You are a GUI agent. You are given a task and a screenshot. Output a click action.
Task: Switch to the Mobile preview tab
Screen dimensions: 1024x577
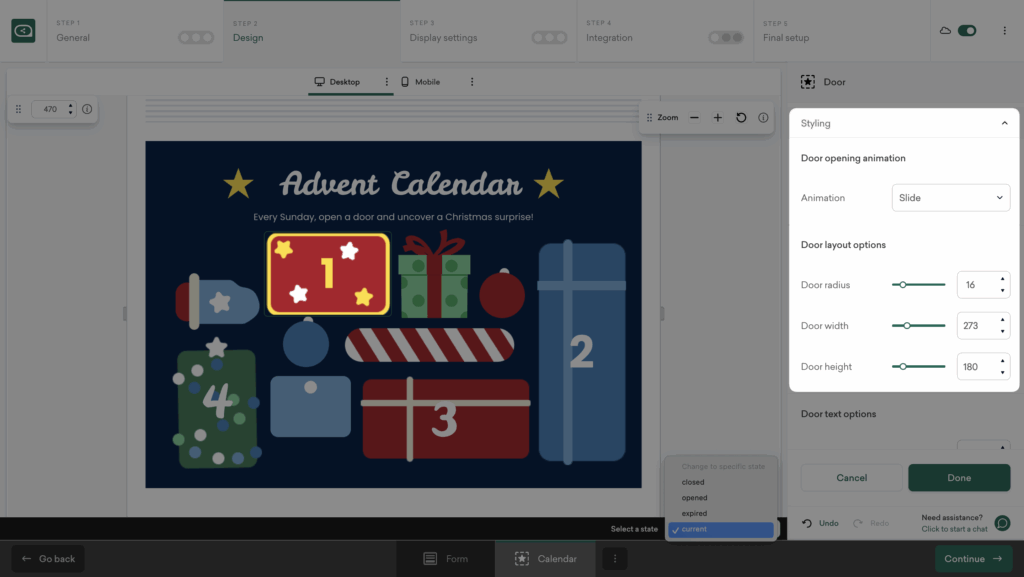420,82
